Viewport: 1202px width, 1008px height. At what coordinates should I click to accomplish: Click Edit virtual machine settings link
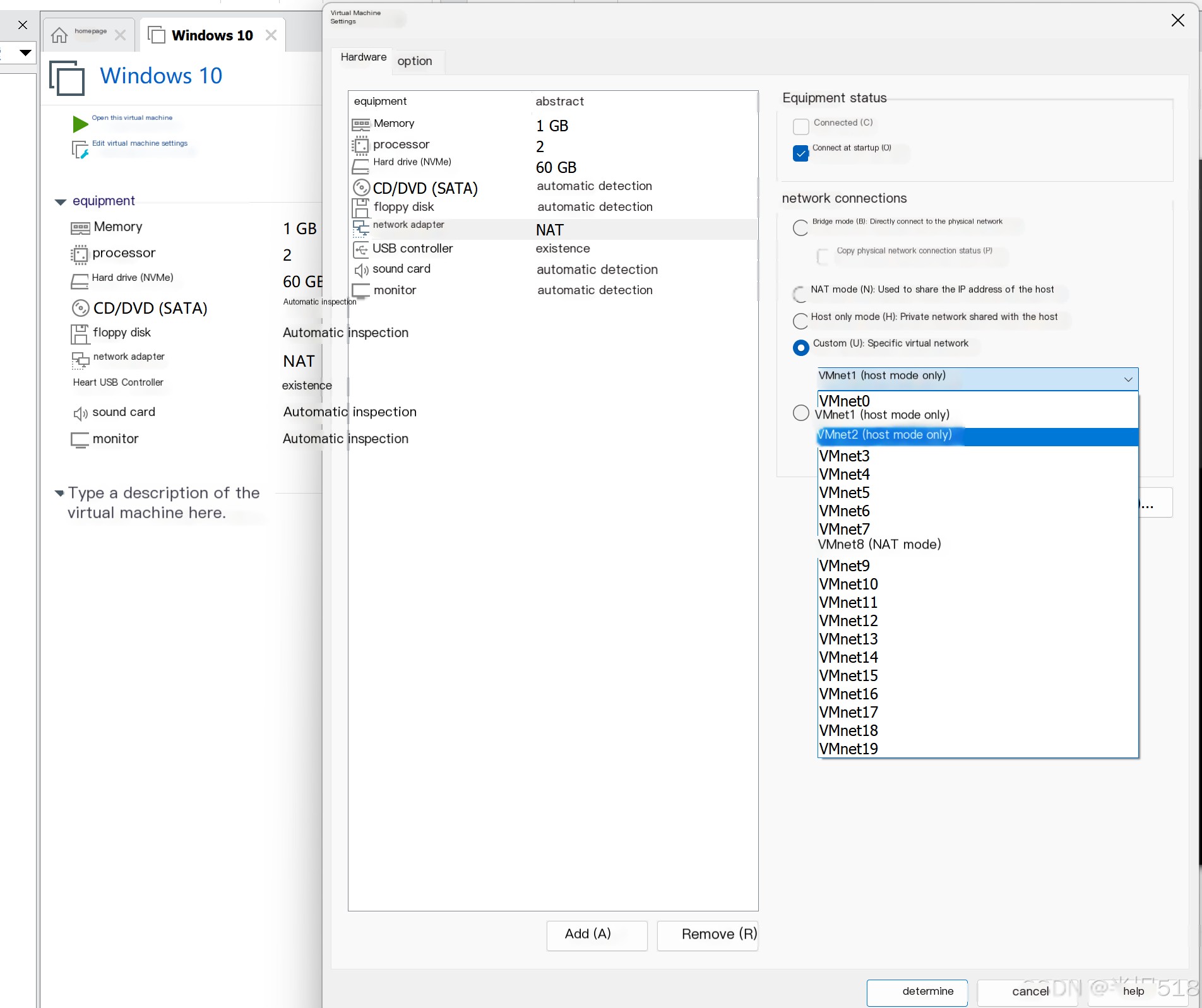(x=140, y=144)
